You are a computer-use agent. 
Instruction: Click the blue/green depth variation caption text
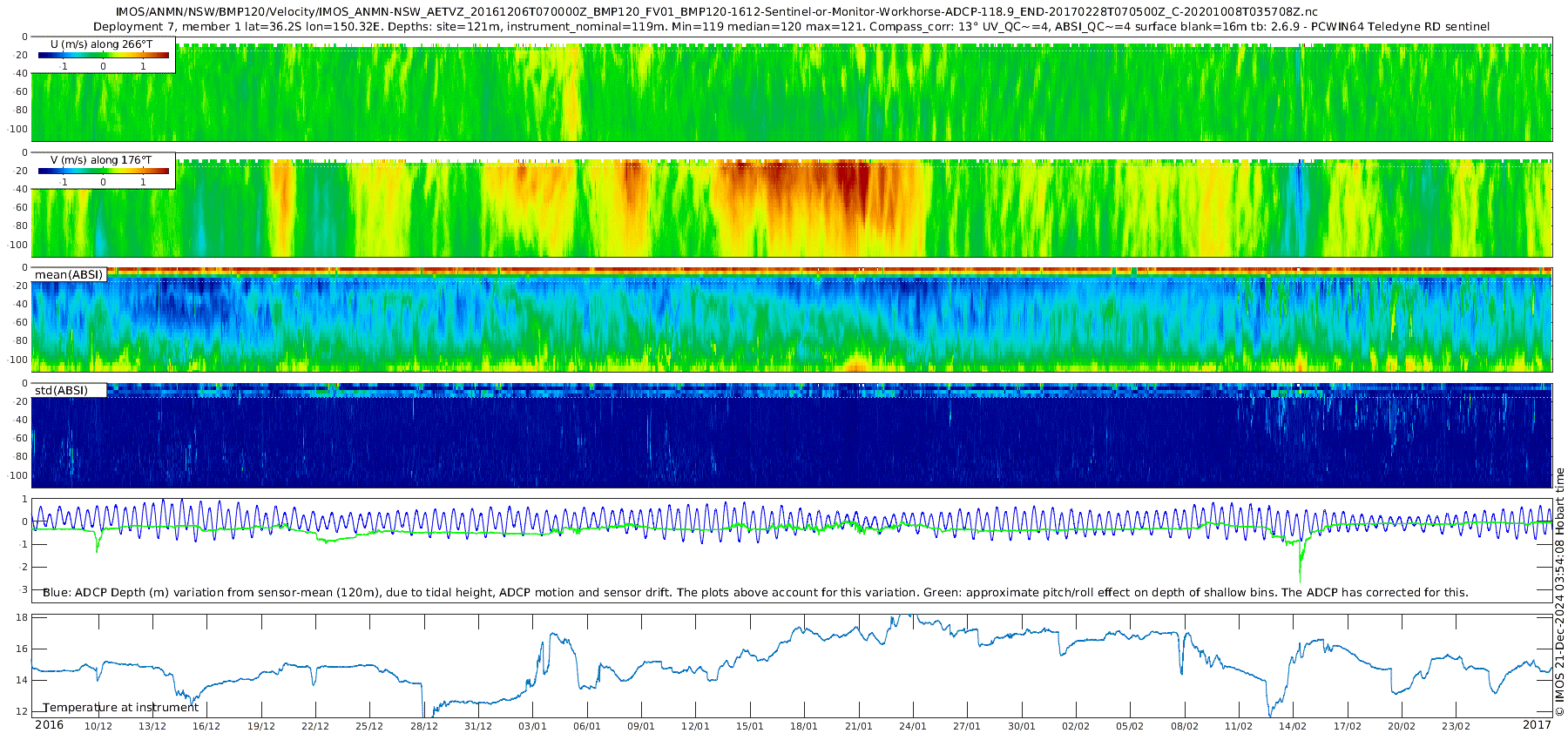click(x=755, y=593)
